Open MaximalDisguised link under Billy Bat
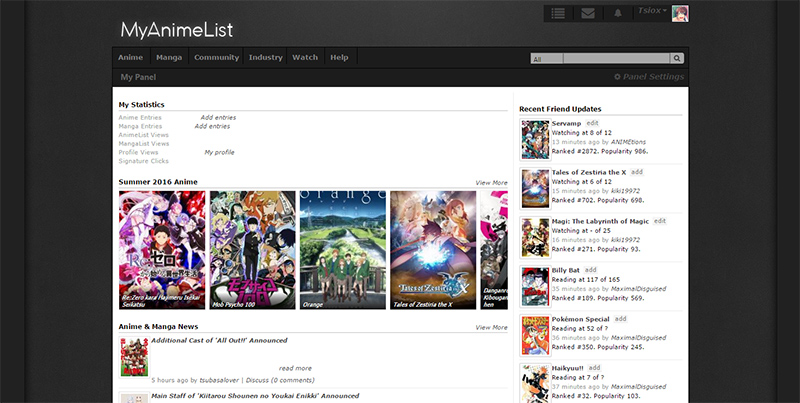The image size is (800, 403). pyautogui.click(x=638, y=289)
